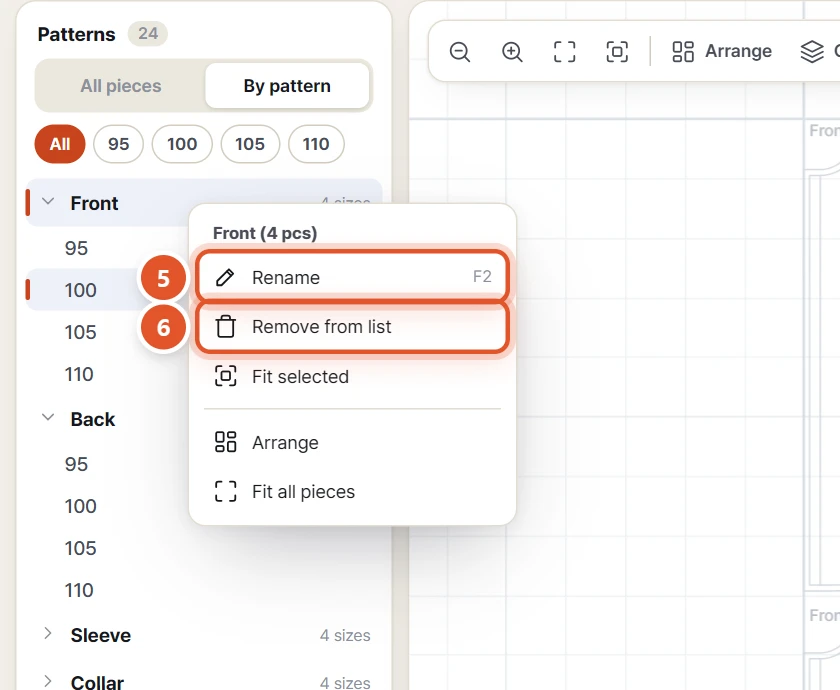Click the trash icon beside Remove from list
The height and width of the screenshot is (690, 840).
click(226, 327)
